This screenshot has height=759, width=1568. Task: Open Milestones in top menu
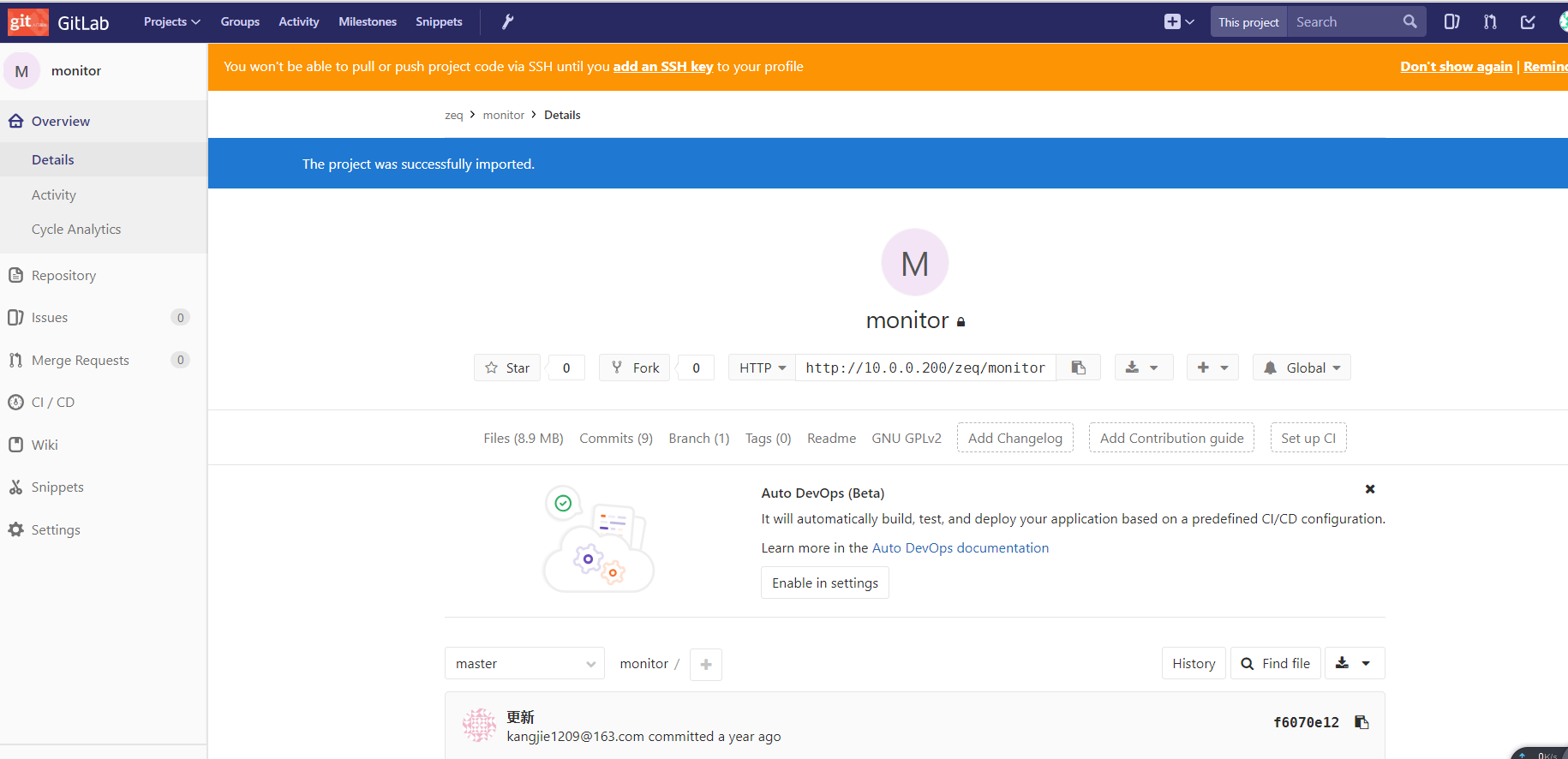click(368, 21)
